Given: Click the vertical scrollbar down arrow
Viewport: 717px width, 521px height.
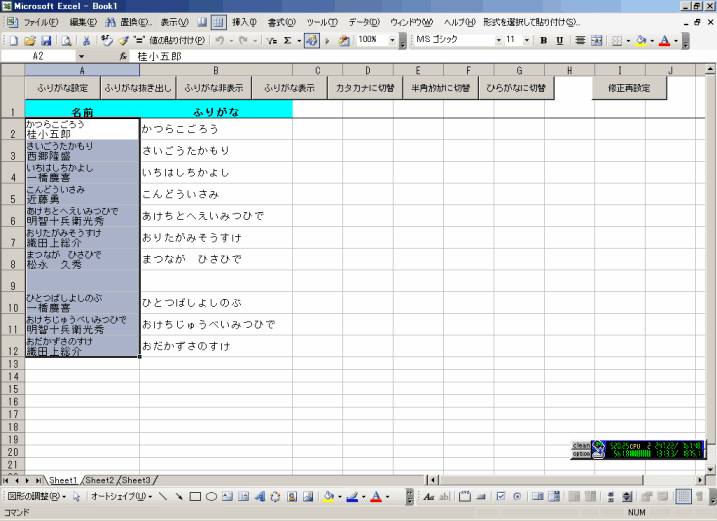Looking at the screenshot, I should click(x=710, y=469).
